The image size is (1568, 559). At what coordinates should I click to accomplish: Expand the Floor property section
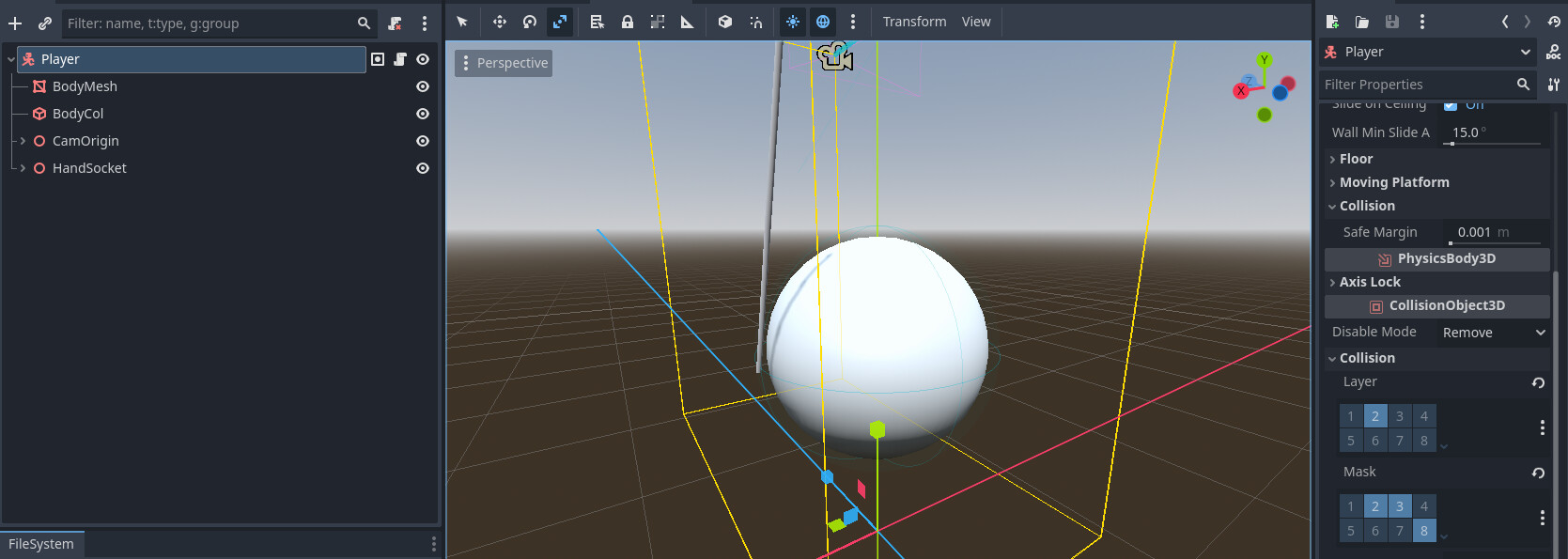tap(1356, 159)
